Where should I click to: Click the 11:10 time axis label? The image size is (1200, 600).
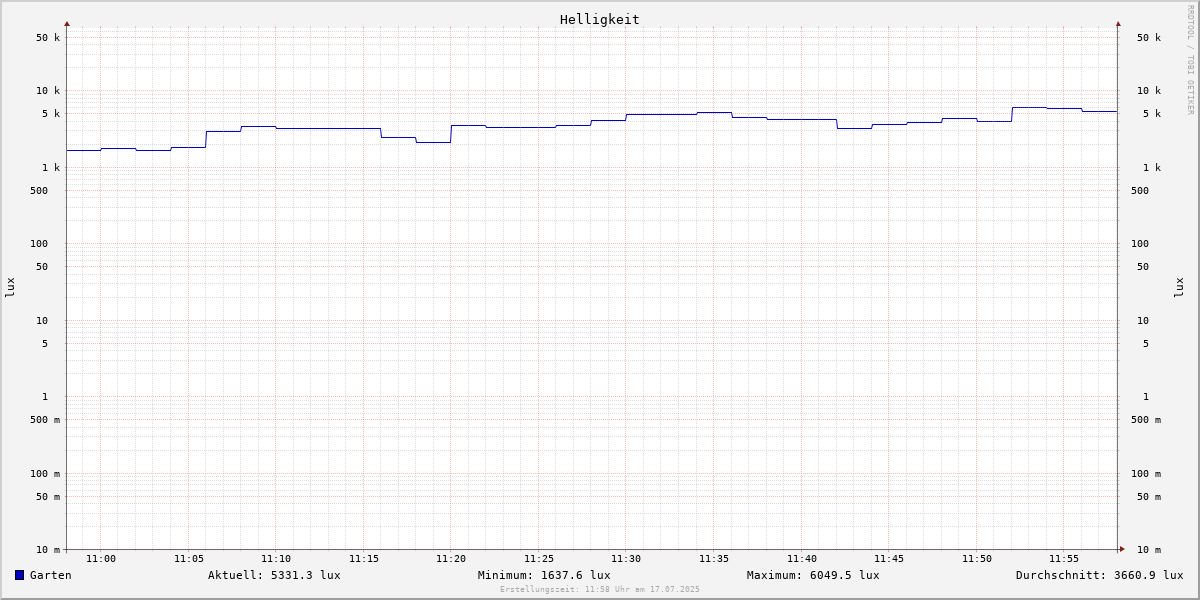click(276, 559)
